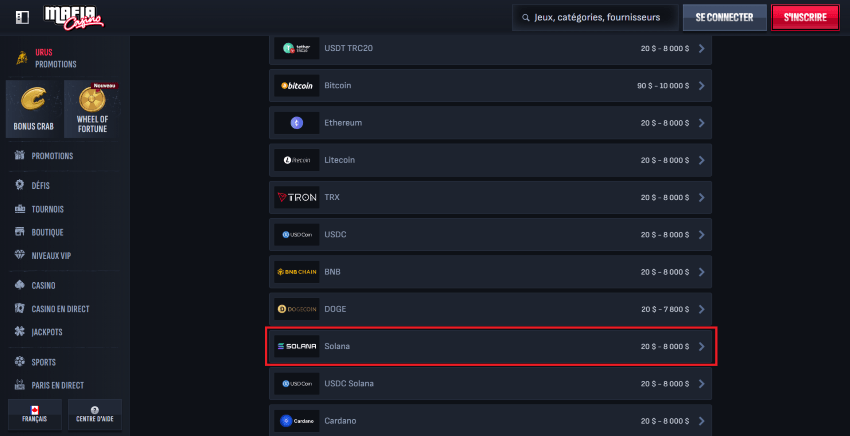850x436 pixels.
Task: Toggle the sidebar panel icon
Action: click(x=22, y=17)
